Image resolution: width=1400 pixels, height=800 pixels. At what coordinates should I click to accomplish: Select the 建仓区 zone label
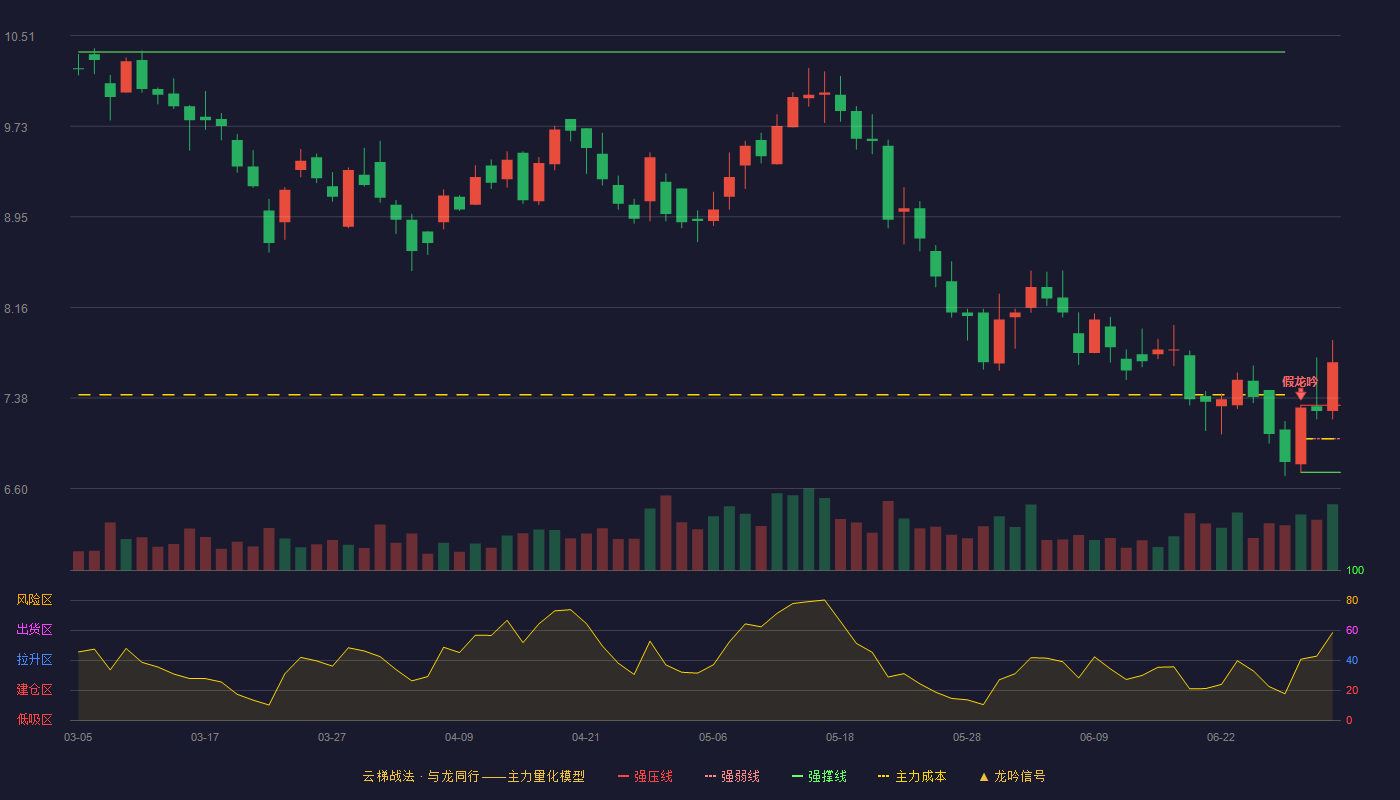tap(34, 690)
